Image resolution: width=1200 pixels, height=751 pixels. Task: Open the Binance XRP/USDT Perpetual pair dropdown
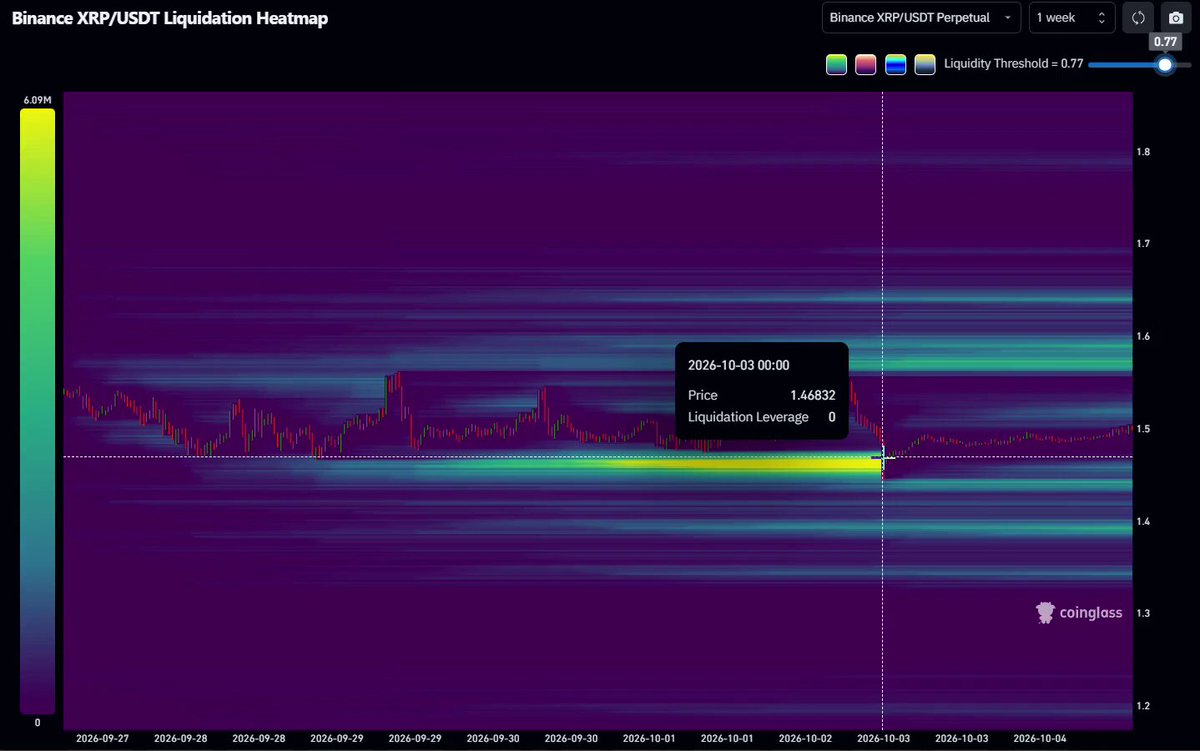(x=921, y=17)
